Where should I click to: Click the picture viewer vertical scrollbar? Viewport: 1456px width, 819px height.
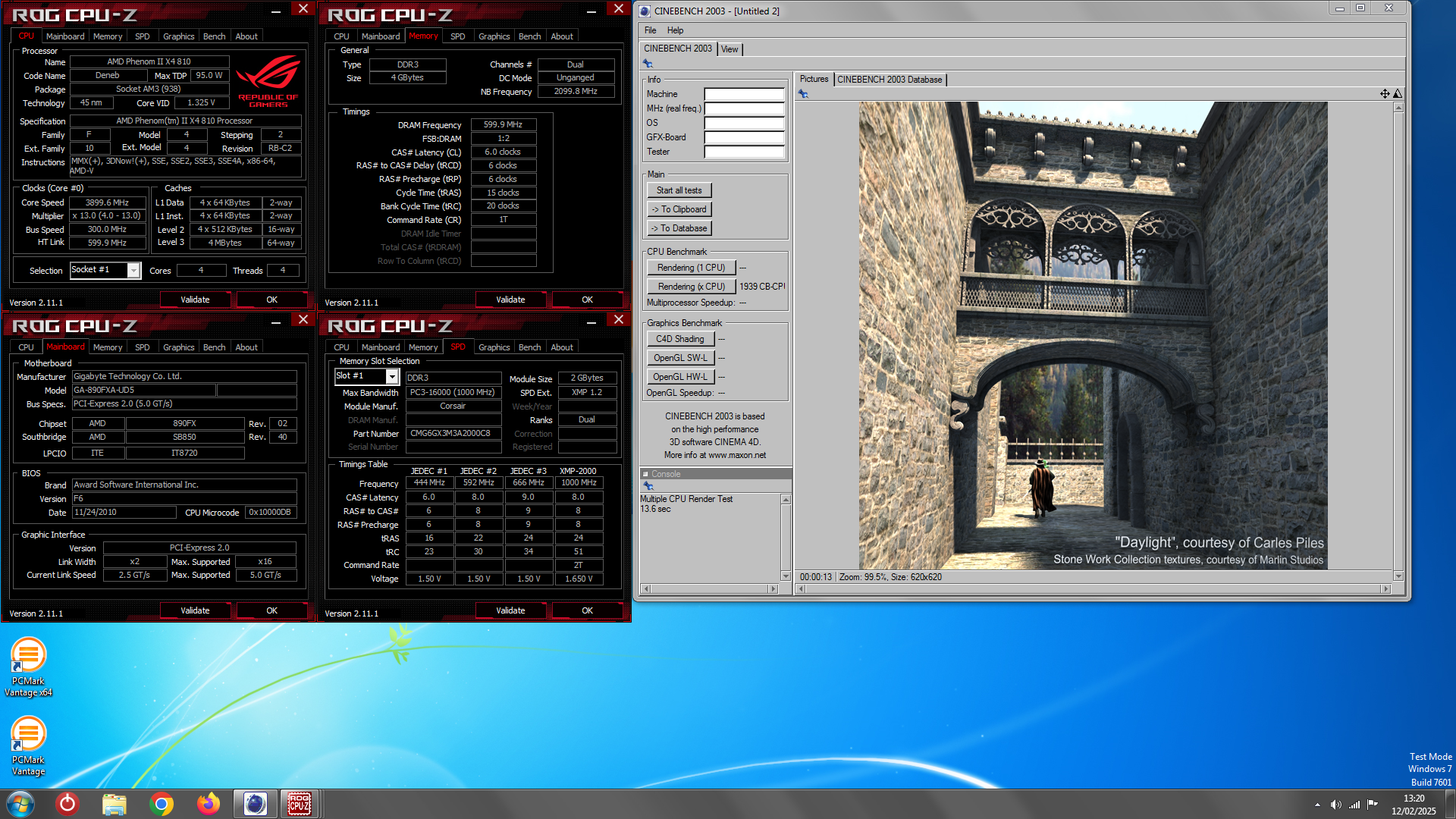pyautogui.click(x=1398, y=341)
